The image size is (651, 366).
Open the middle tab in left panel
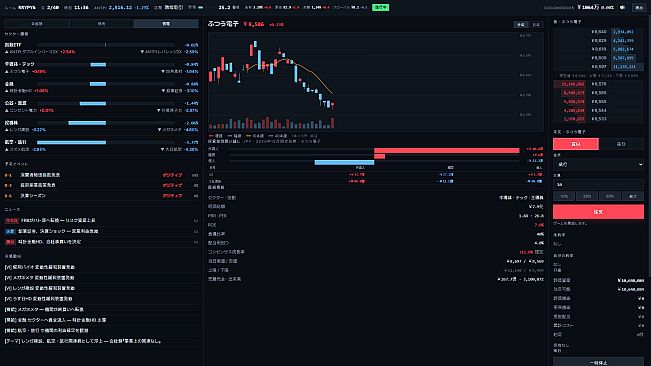(x=101, y=24)
